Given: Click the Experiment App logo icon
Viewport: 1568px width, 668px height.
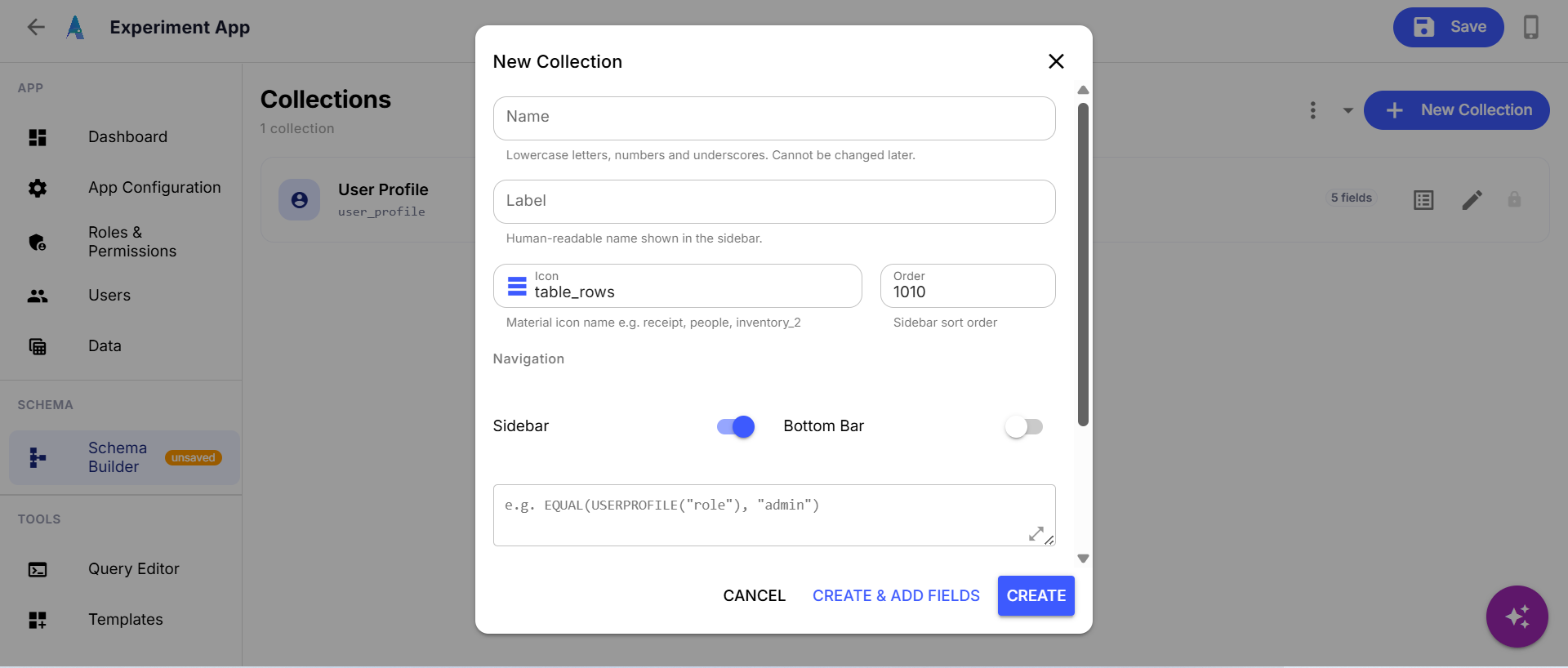Looking at the screenshot, I should (75, 27).
